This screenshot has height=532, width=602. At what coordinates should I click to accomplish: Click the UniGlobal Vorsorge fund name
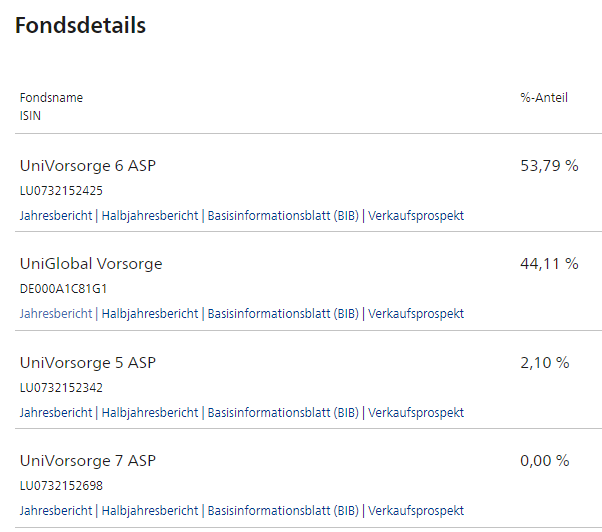(x=91, y=264)
